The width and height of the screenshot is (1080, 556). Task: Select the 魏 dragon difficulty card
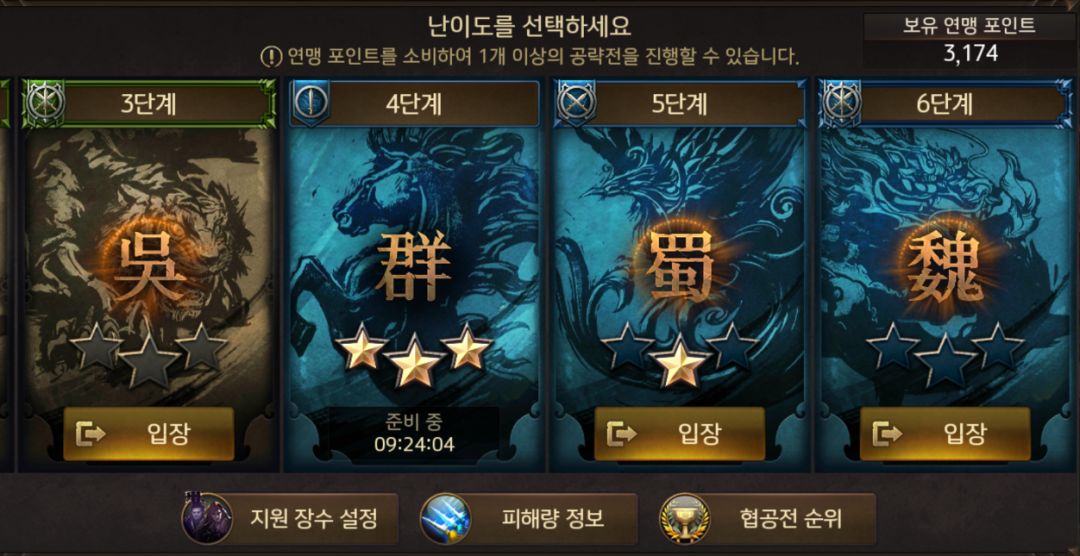pyautogui.click(x=945, y=276)
